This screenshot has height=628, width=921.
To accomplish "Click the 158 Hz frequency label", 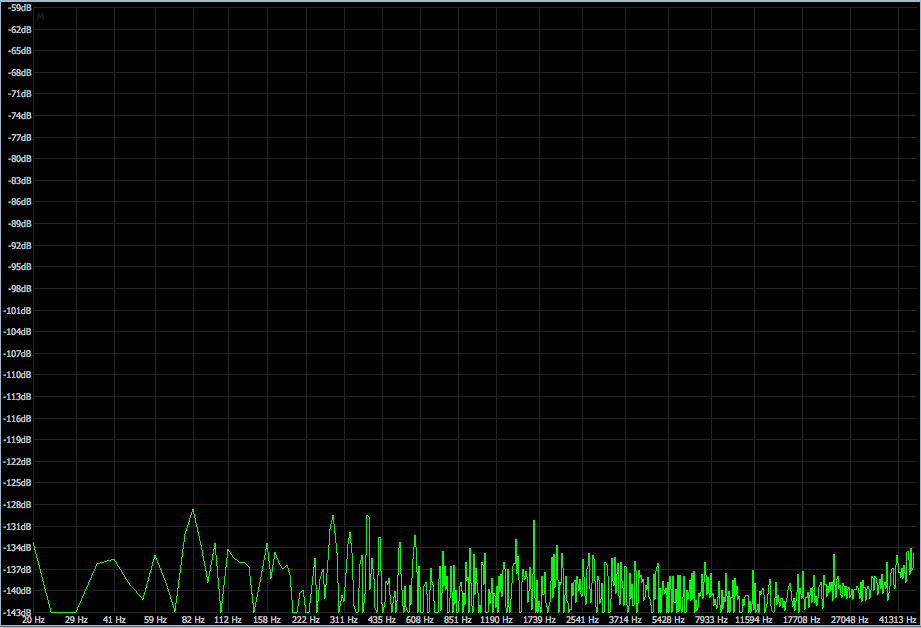I will click(x=267, y=620).
